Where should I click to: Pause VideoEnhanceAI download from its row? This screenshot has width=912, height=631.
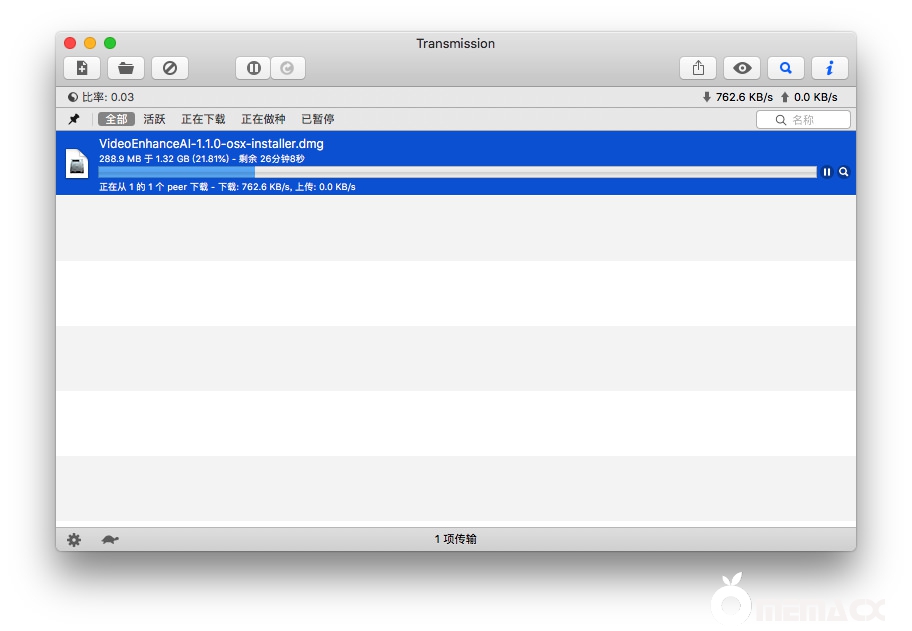pos(827,172)
